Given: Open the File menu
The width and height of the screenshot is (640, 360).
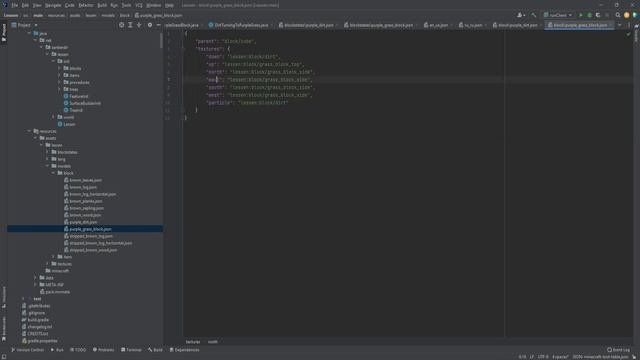Looking at the screenshot, I should tap(15, 5).
